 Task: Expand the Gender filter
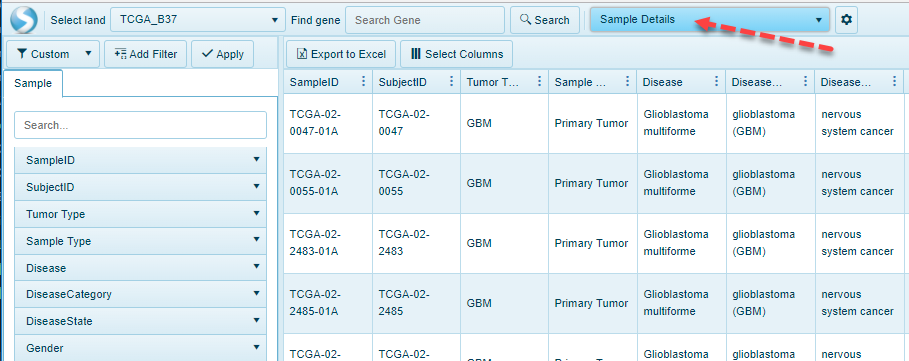click(x=140, y=348)
